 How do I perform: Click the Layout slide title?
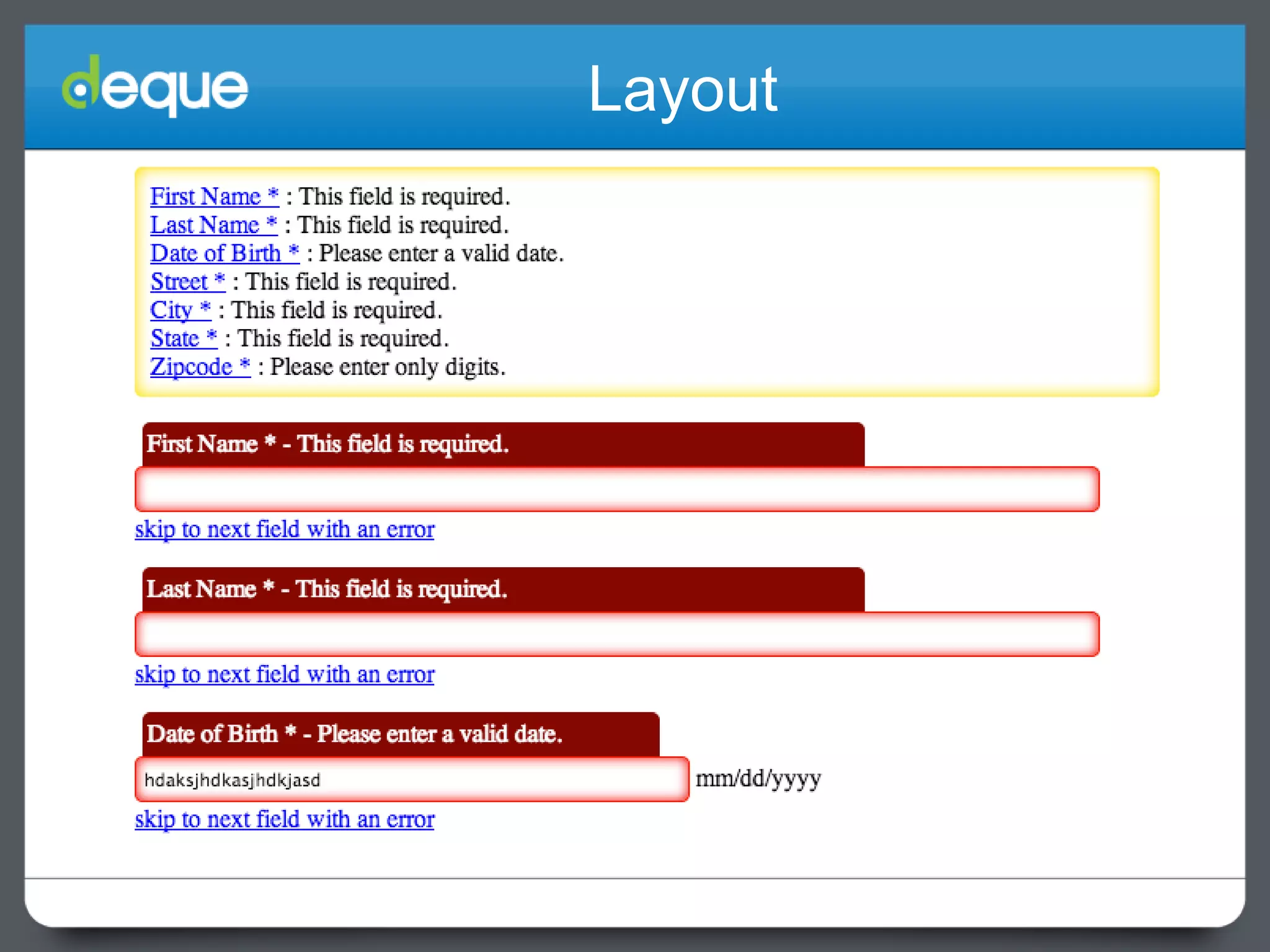682,90
